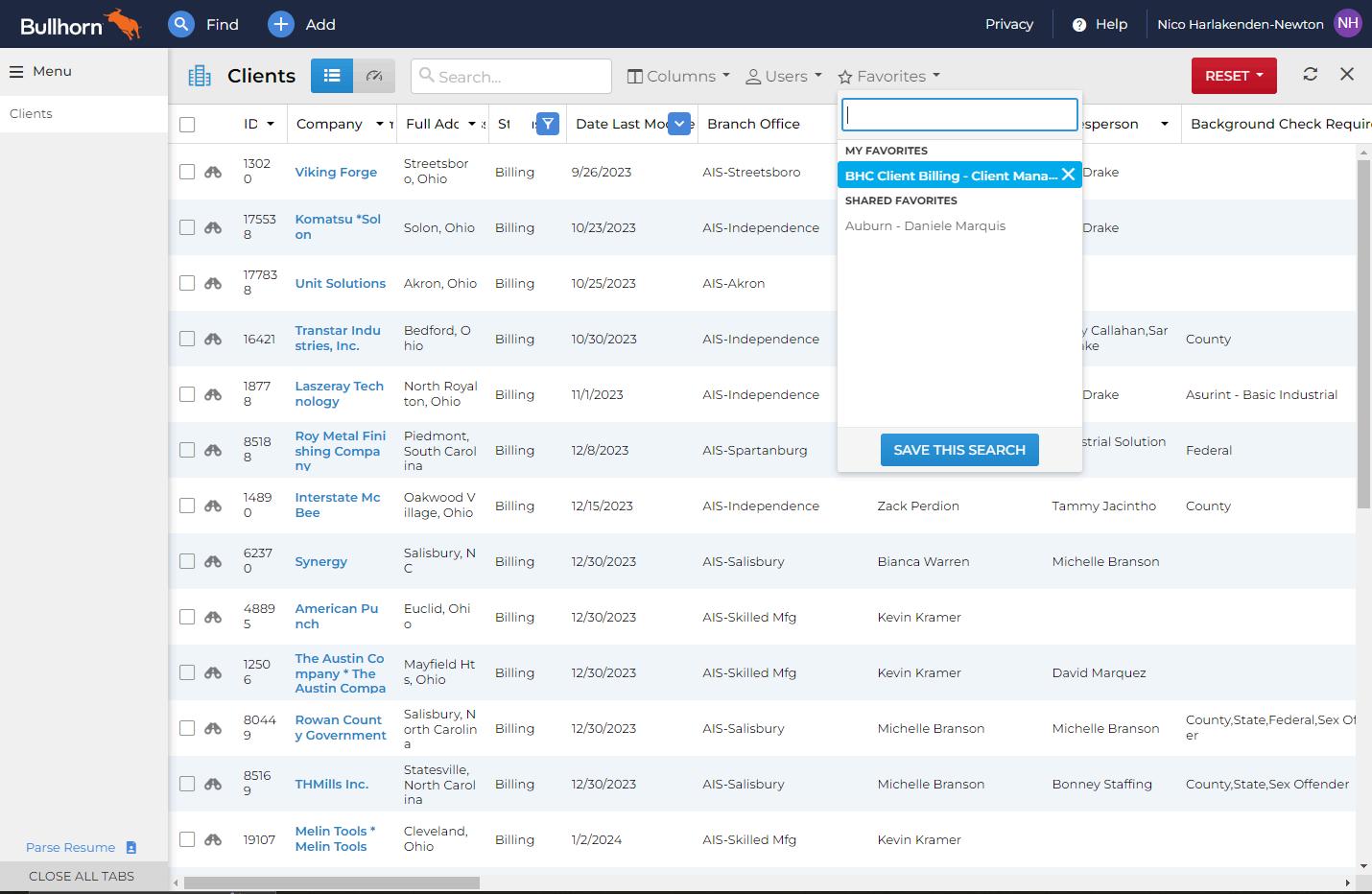Preview Unit Solutions with binoculars icon
1372x894 pixels.
coord(213,283)
